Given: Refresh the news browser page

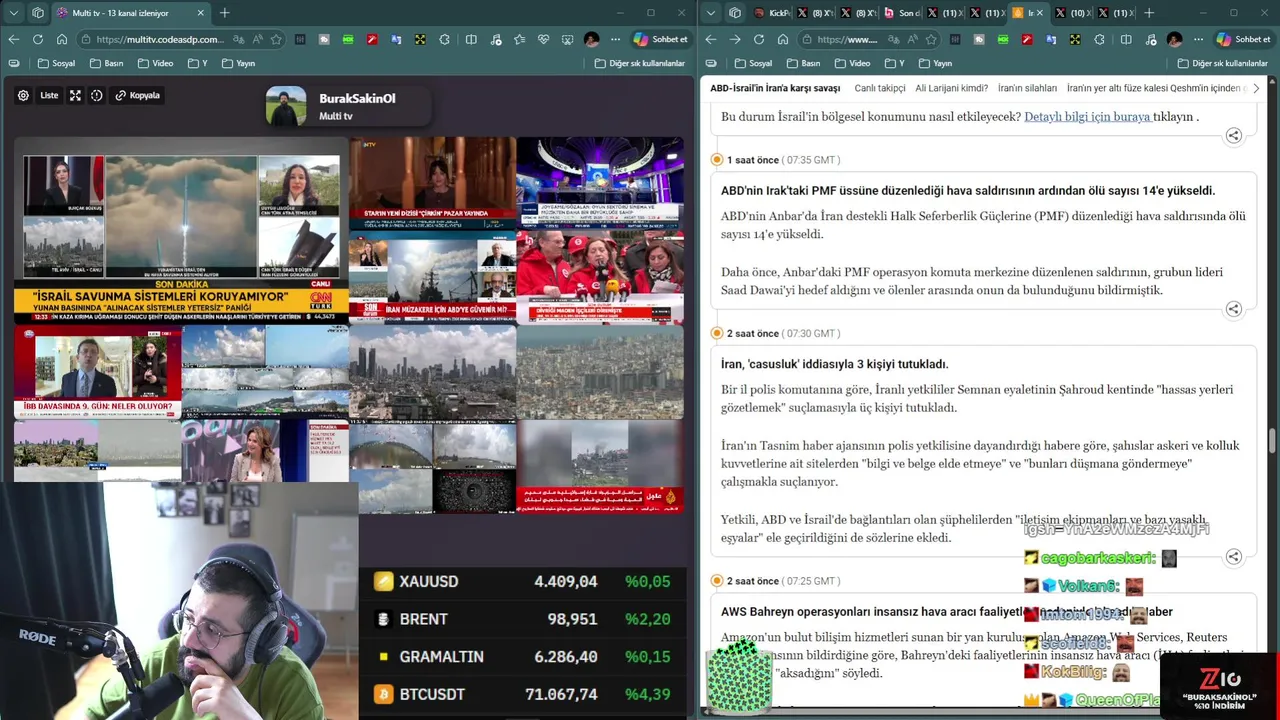Looking at the screenshot, I should (759, 39).
